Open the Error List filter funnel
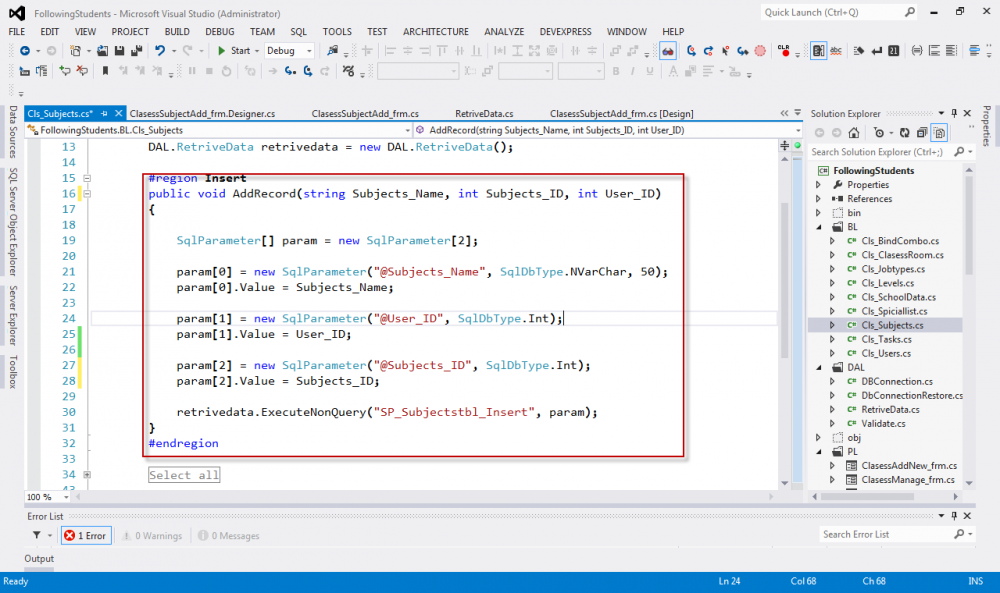The height and width of the screenshot is (593, 1000). coord(37,536)
